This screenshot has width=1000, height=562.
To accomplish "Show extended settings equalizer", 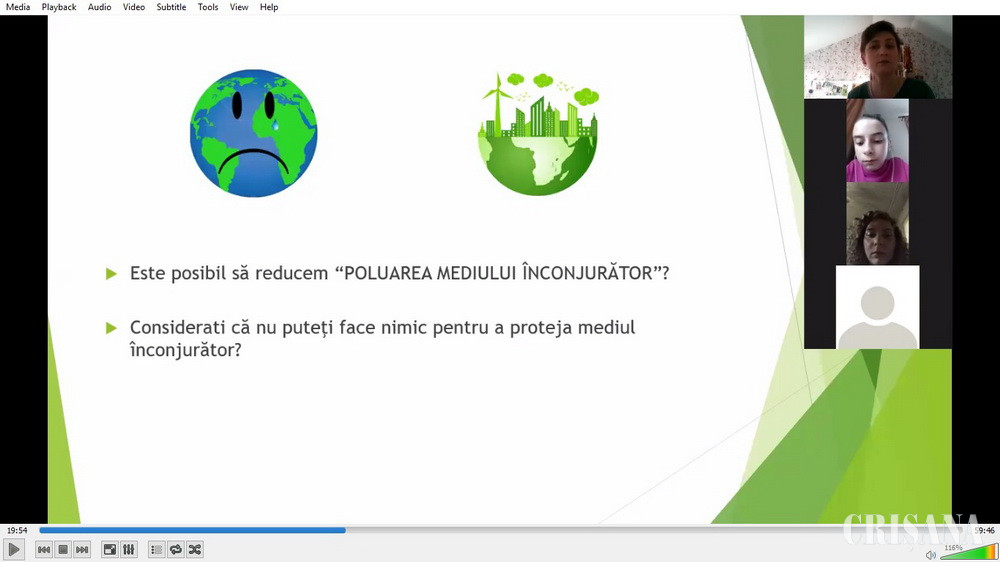I will (x=129, y=549).
